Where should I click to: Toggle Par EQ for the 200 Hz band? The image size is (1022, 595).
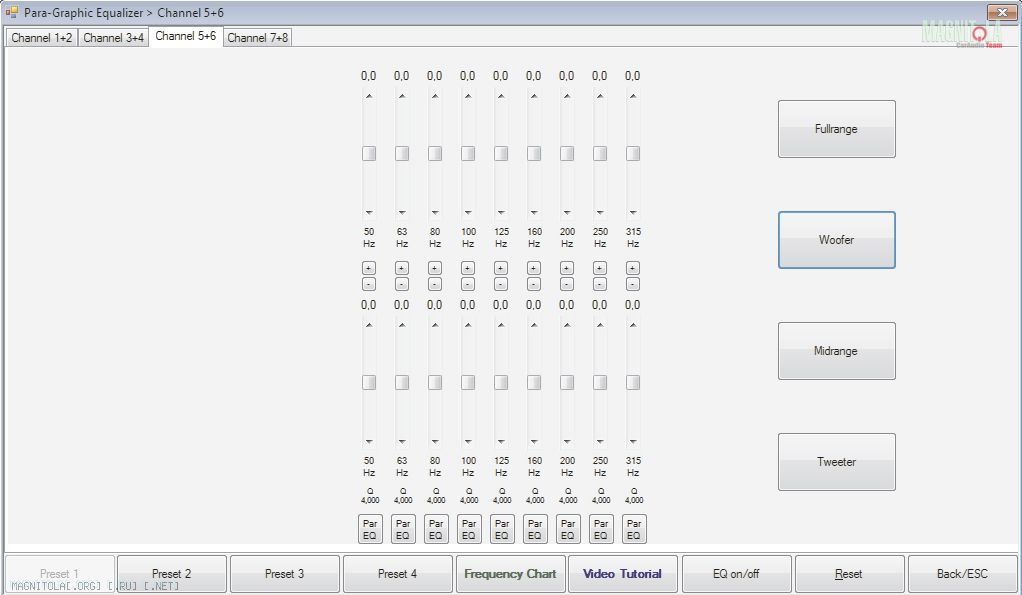(x=568, y=529)
